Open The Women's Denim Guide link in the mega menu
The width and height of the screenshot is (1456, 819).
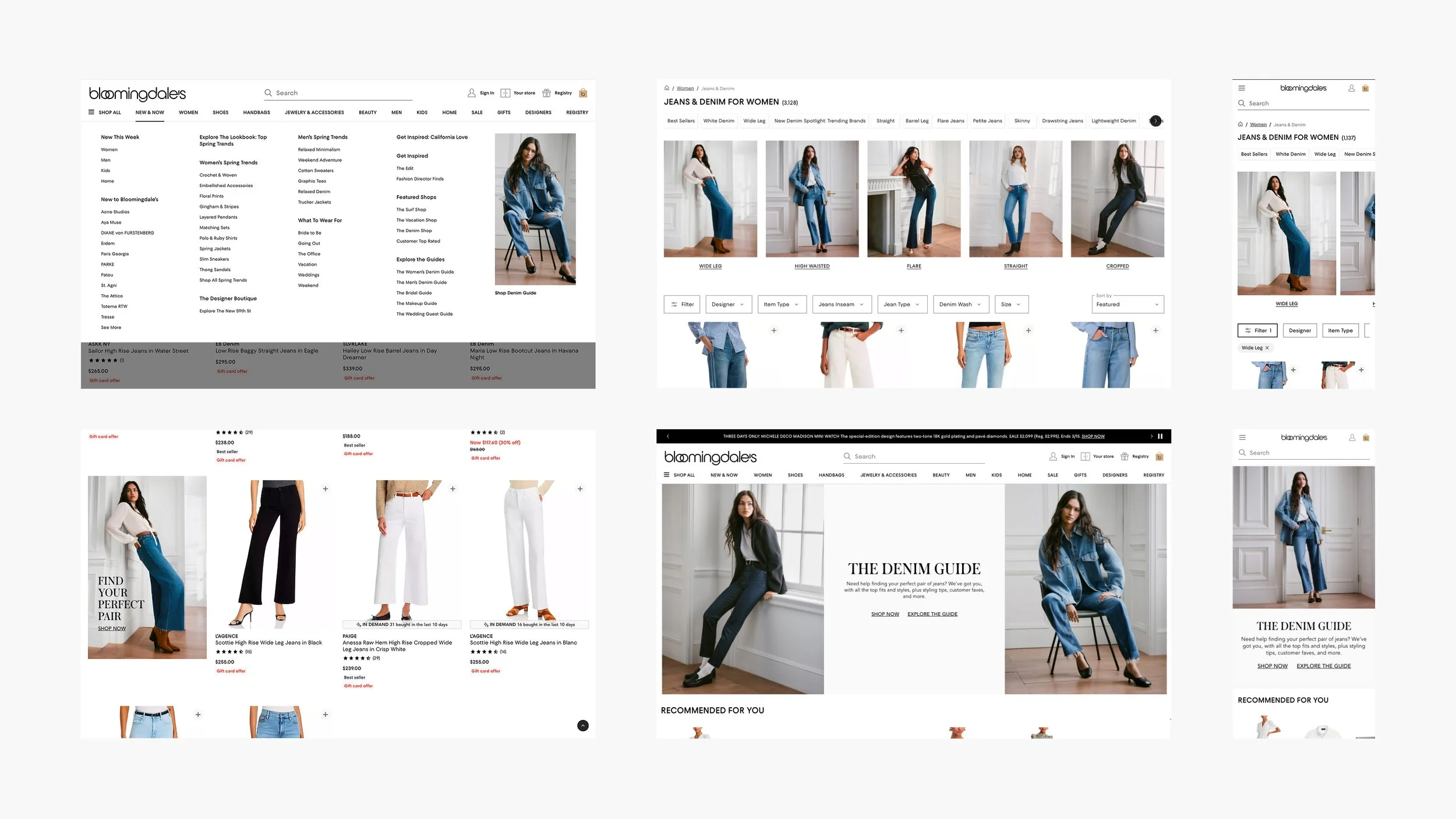point(425,272)
